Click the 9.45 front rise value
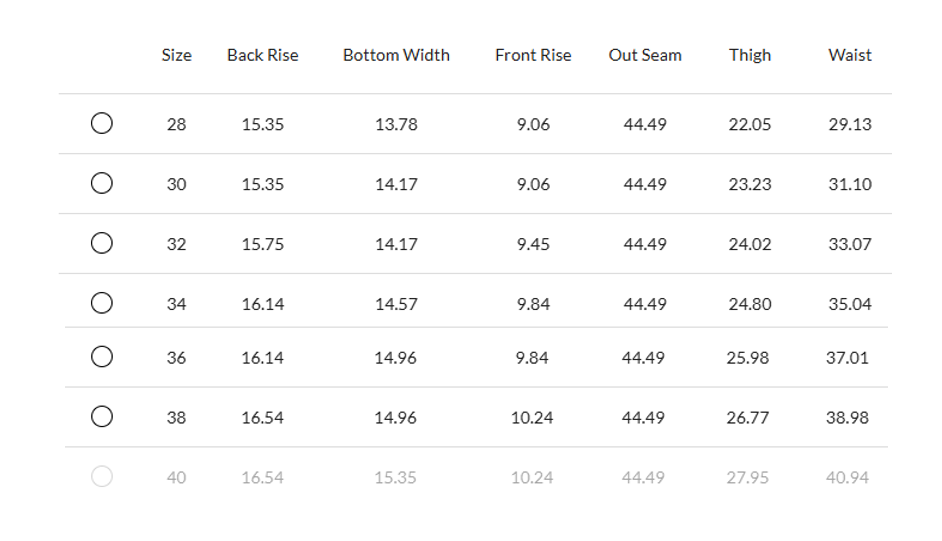942x541 pixels. click(533, 244)
